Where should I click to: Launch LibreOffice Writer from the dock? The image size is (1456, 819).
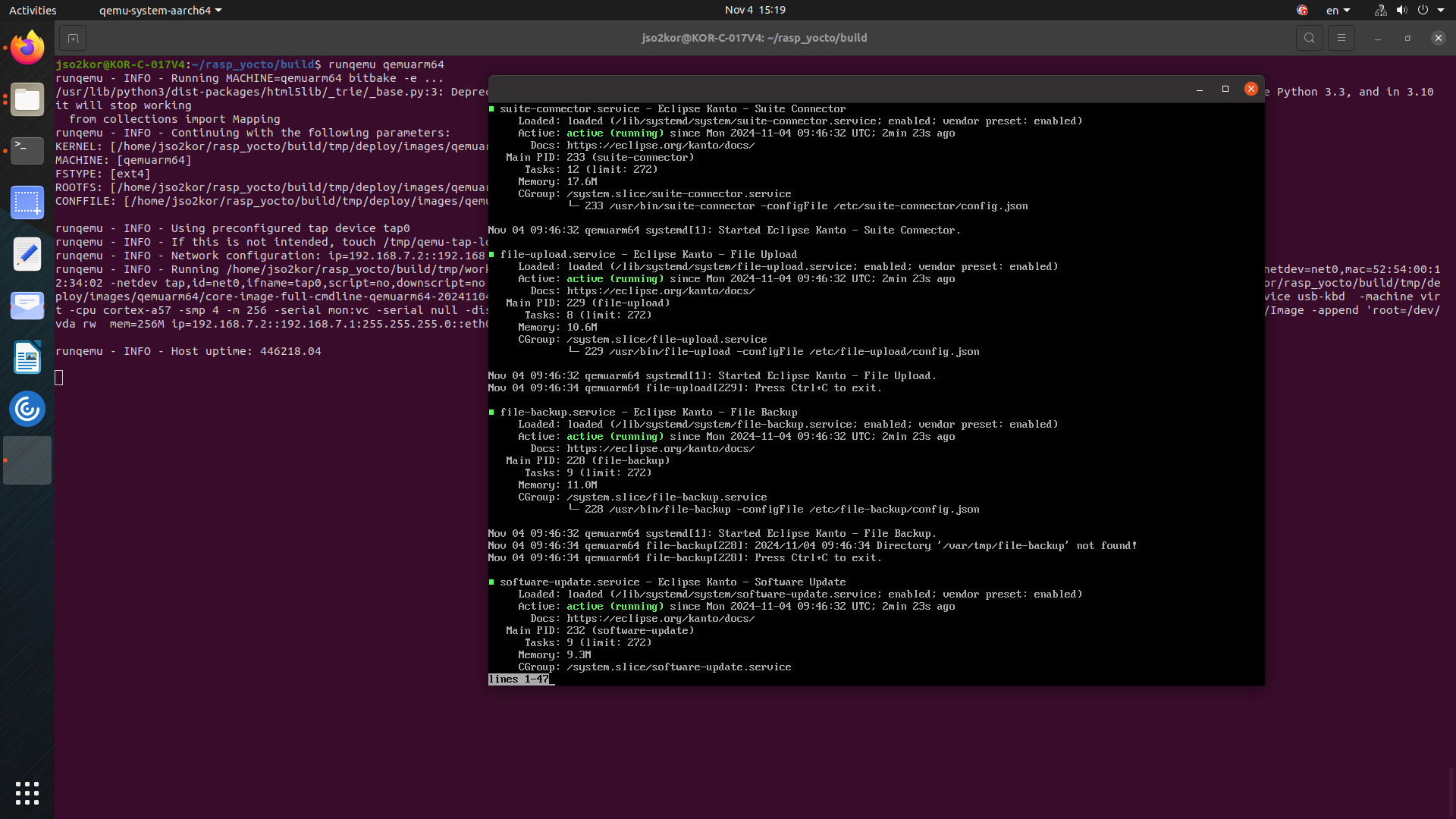click(27, 357)
